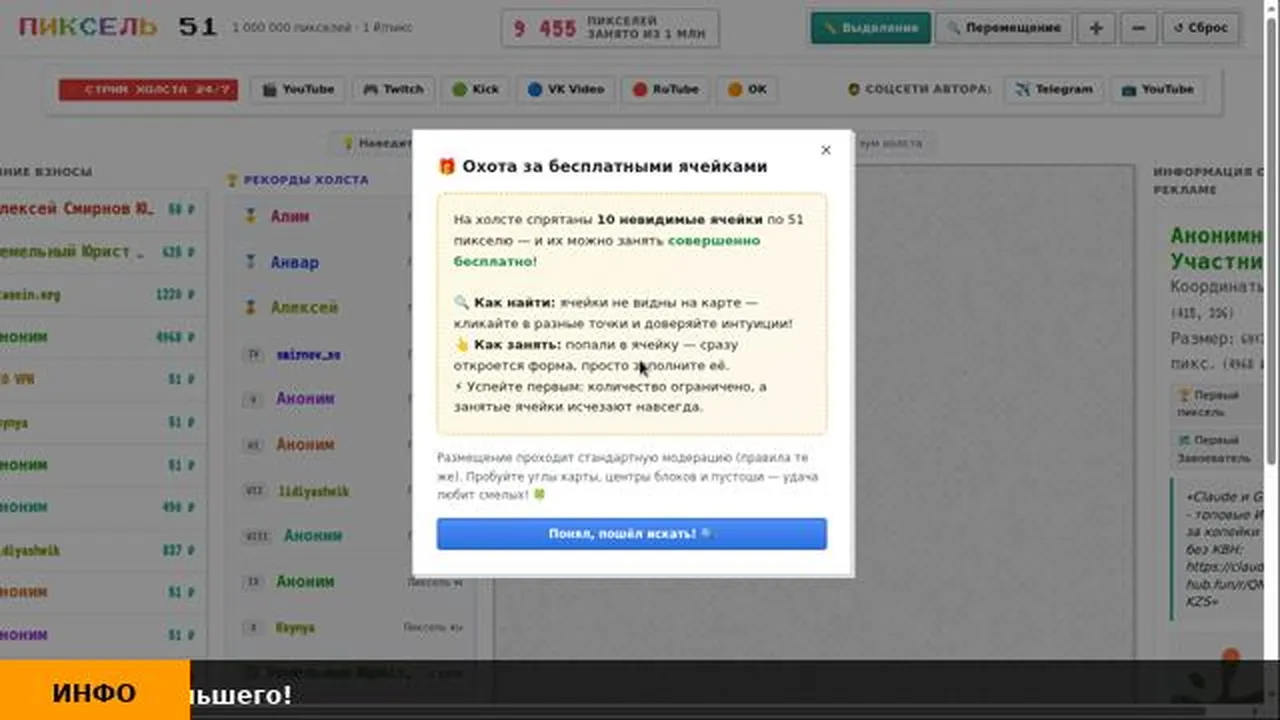Select record holder 'Алим' in records list

click(290, 216)
